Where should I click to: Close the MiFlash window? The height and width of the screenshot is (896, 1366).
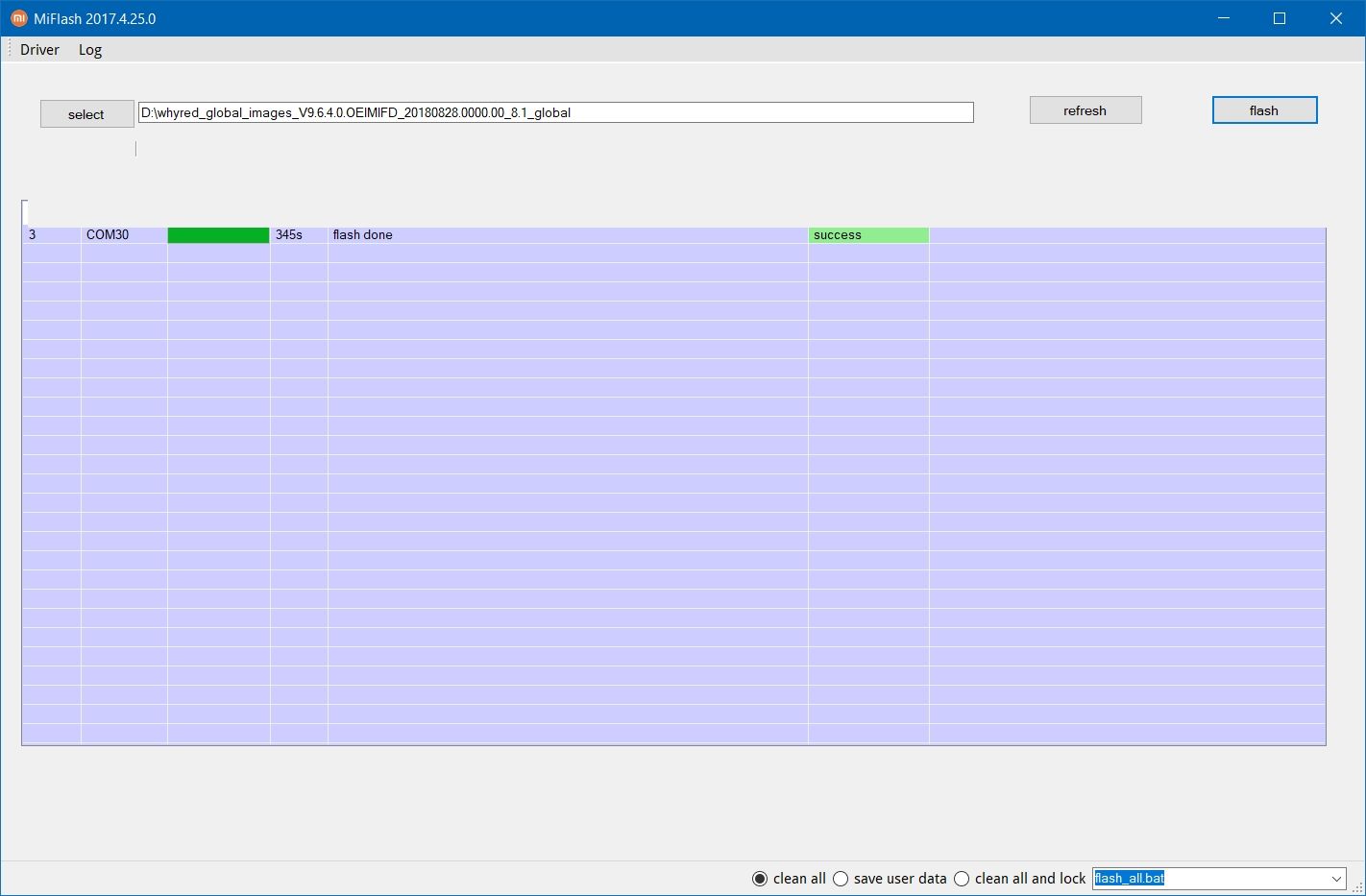pyautogui.click(x=1336, y=18)
